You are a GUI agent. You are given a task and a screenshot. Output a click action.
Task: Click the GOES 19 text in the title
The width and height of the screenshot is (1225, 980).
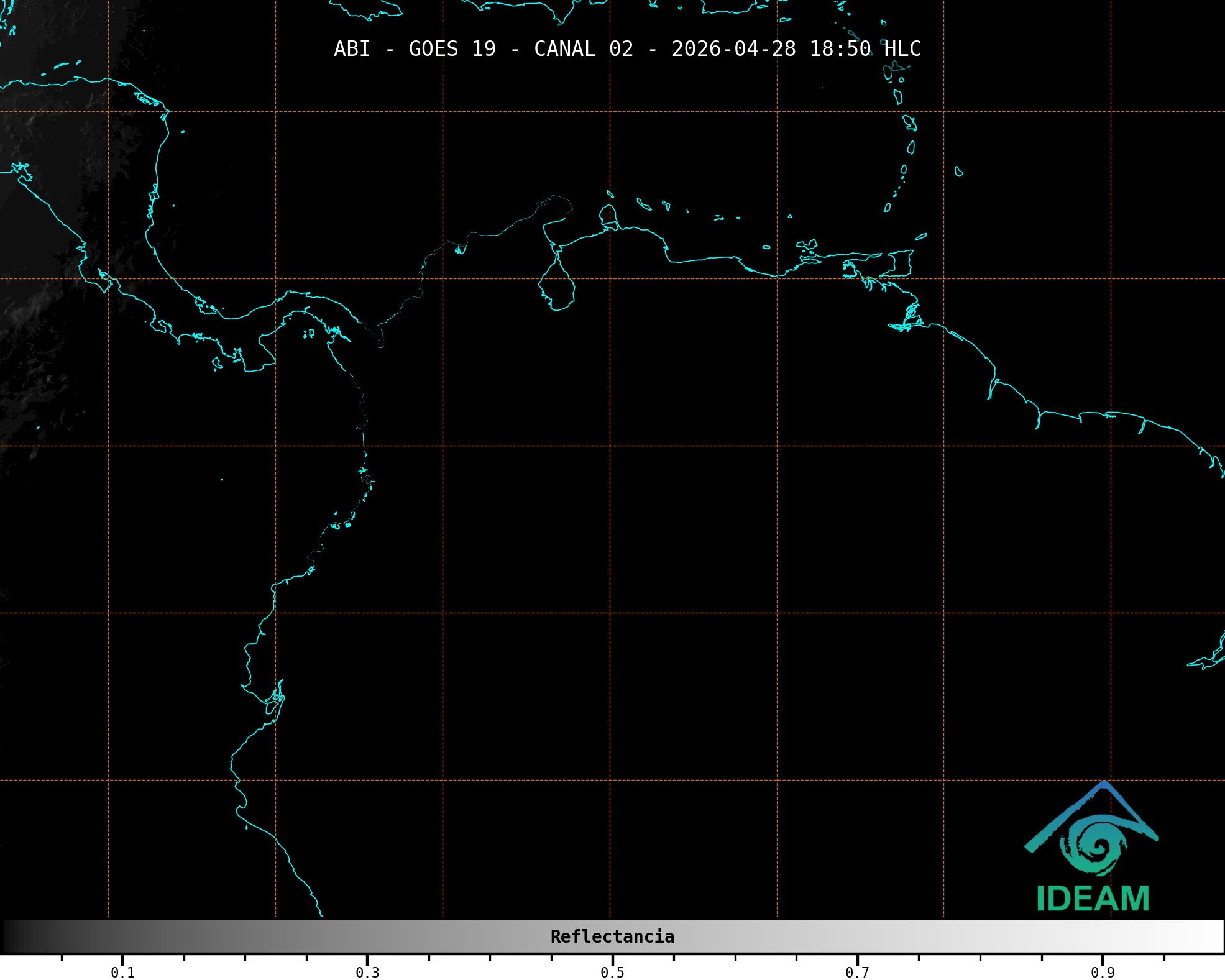452,49
